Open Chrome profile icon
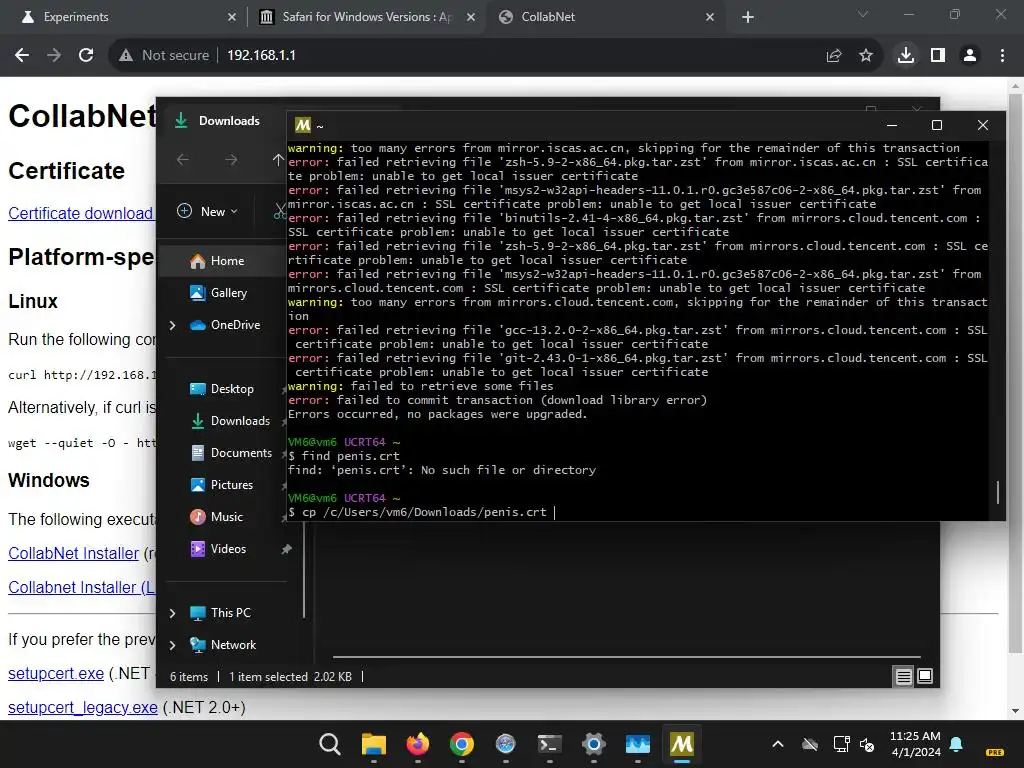This screenshot has height=768, width=1024. (x=970, y=56)
